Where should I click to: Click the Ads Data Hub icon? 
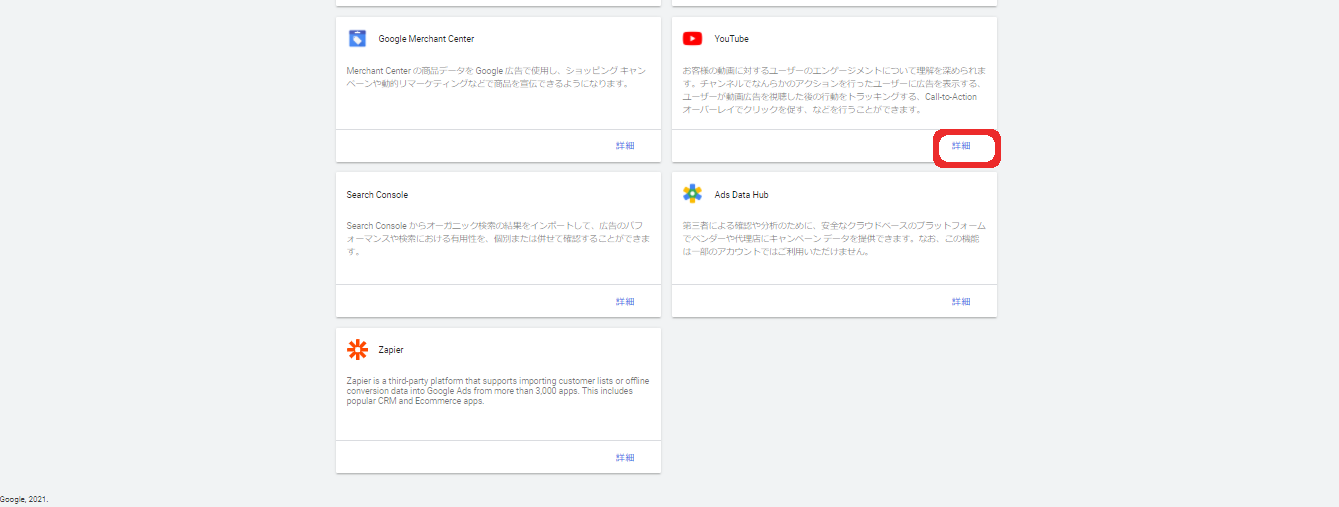point(692,194)
